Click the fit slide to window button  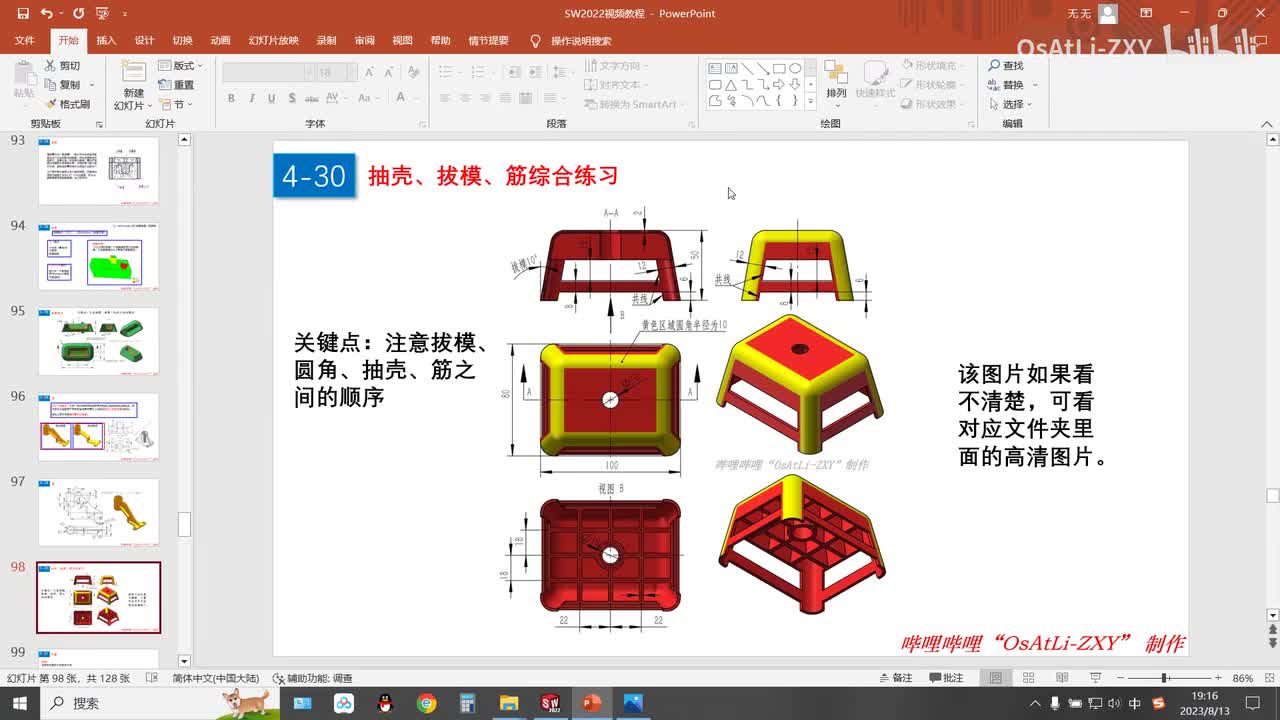coord(1268,678)
